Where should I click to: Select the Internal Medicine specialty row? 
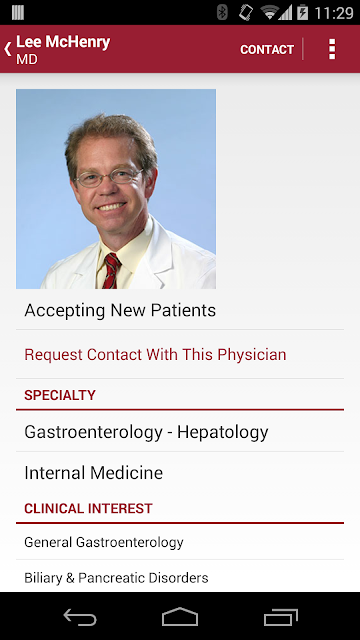click(180, 473)
